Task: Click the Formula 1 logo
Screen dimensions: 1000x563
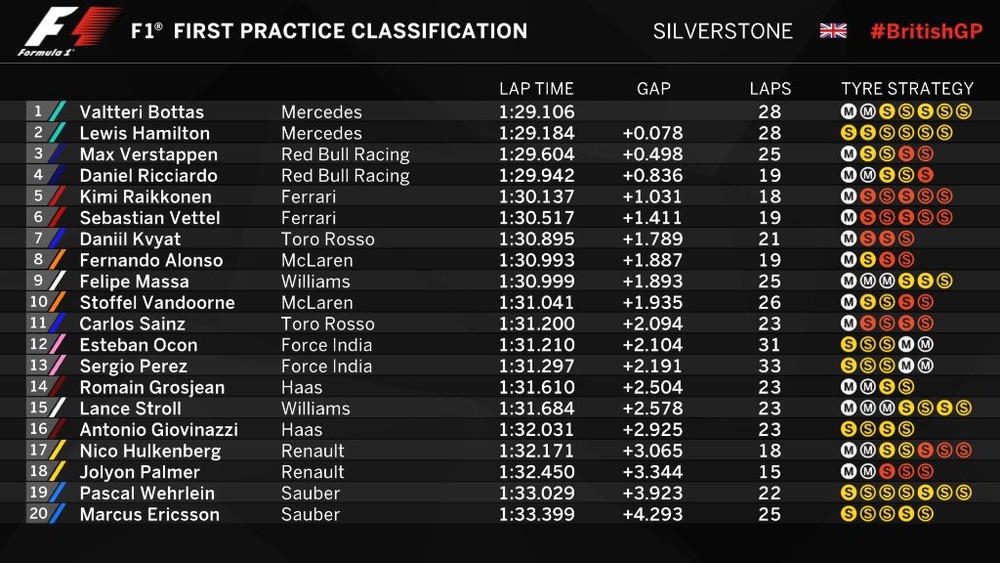Action: click(x=68, y=31)
